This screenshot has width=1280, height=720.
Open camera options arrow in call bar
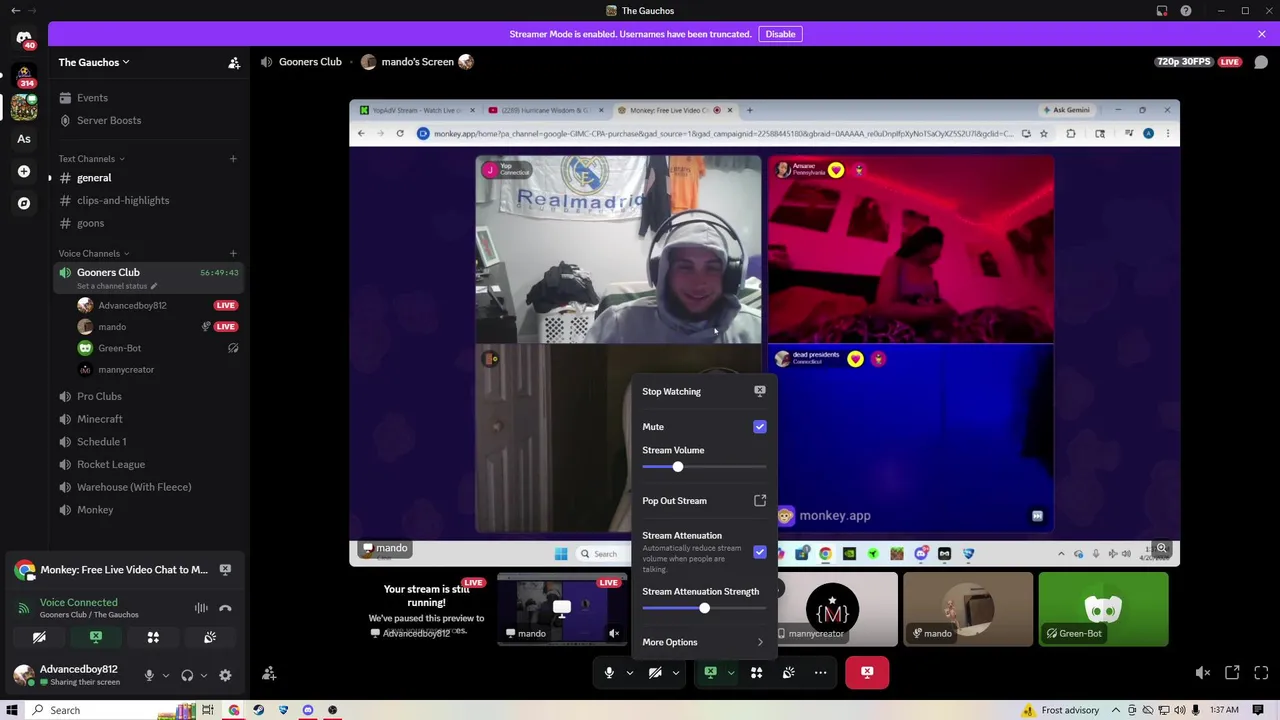pos(676,673)
